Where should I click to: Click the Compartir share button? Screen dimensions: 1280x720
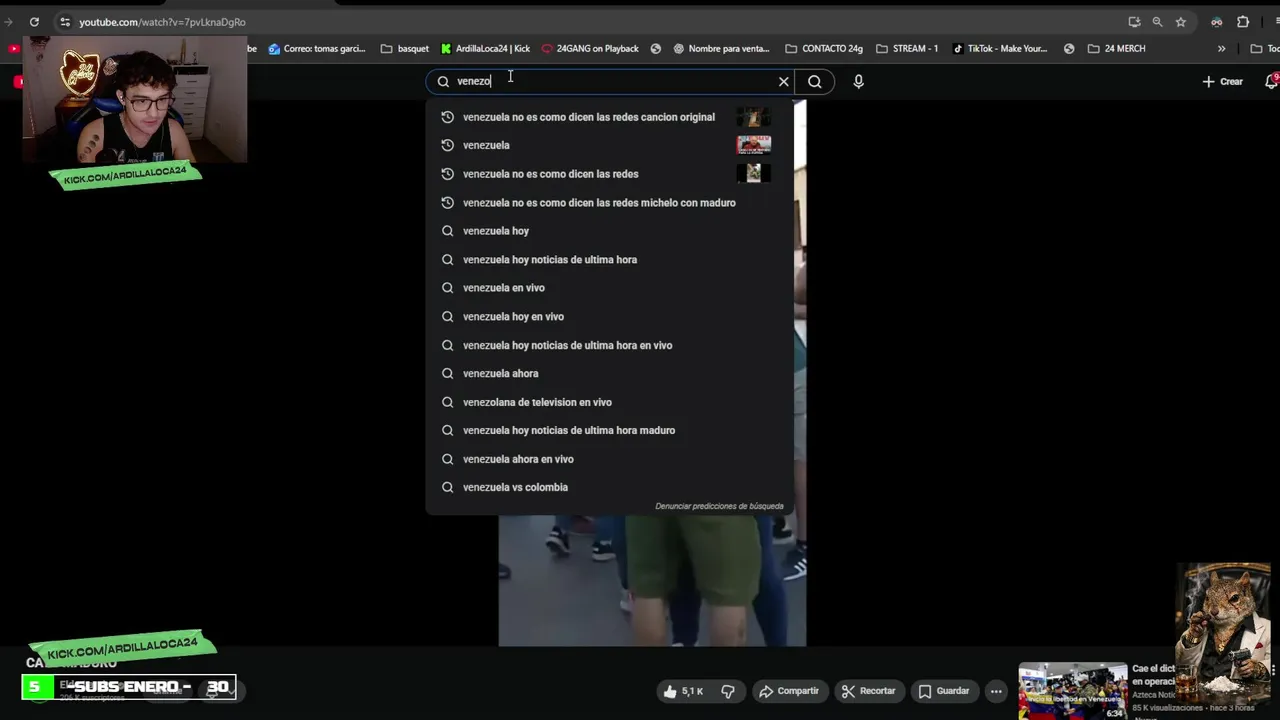coord(789,691)
